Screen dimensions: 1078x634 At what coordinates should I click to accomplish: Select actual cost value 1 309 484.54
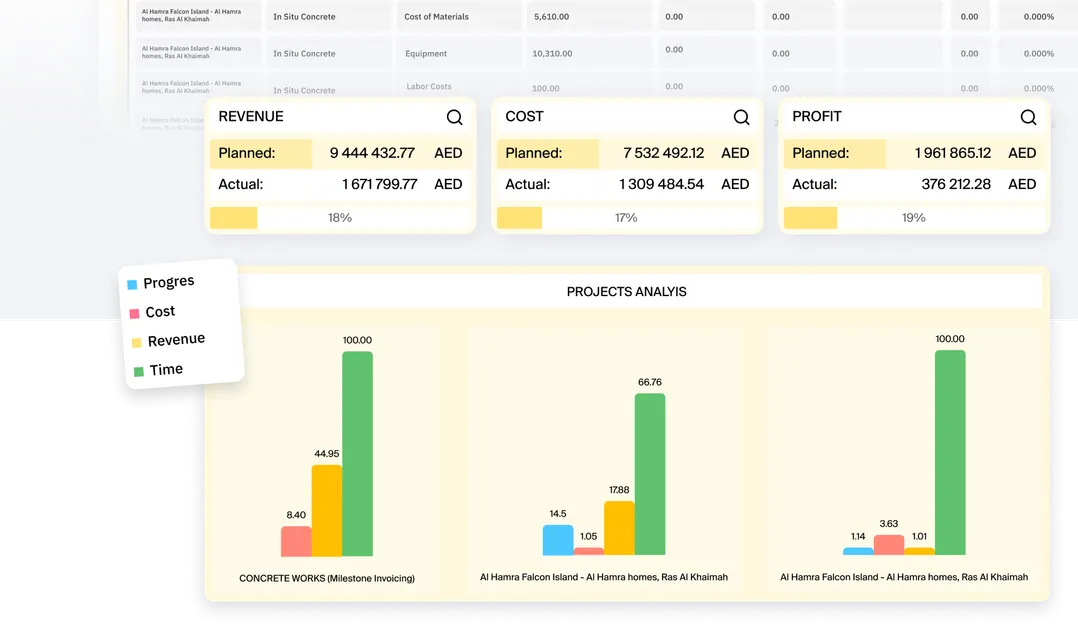point(661,184)
